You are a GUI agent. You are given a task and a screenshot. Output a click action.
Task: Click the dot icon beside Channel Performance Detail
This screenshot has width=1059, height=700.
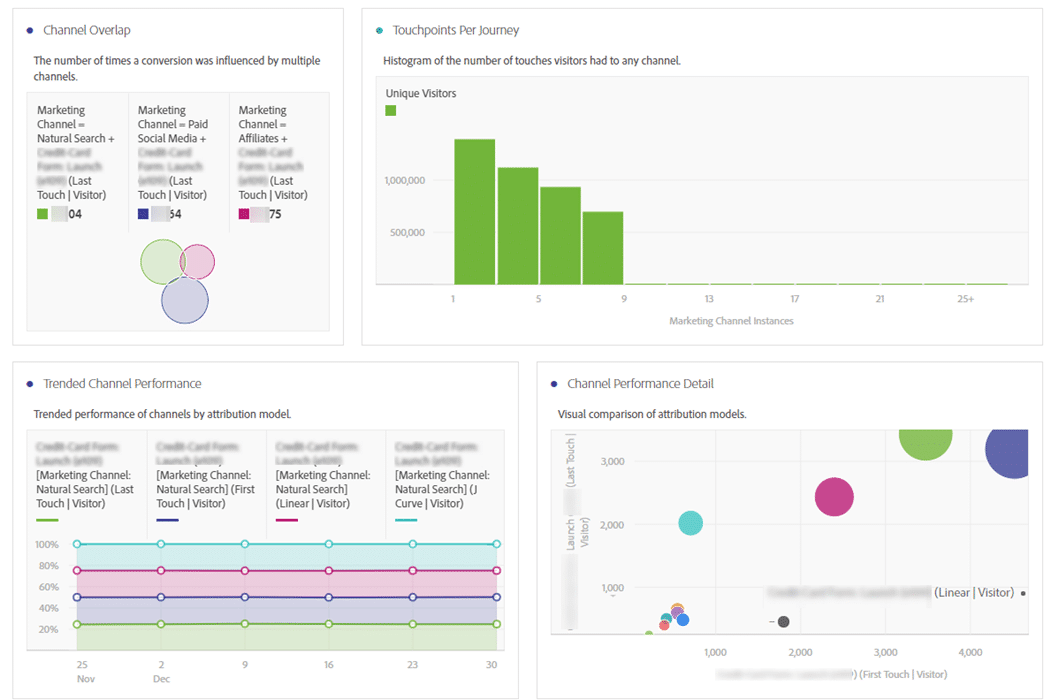click(554, 384)
